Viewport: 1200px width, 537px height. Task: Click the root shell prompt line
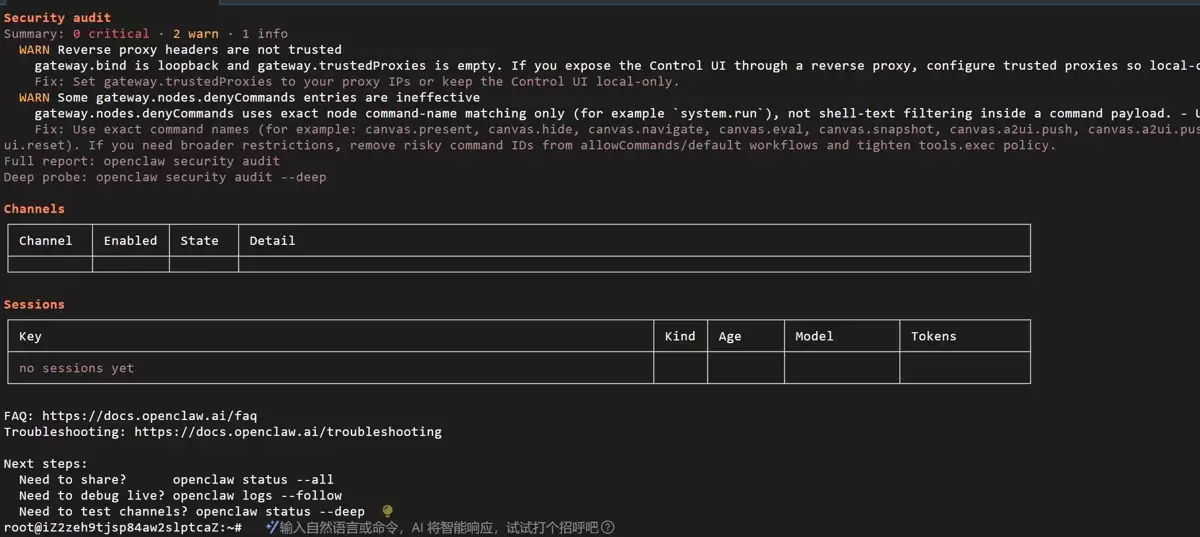pos(122,527)
